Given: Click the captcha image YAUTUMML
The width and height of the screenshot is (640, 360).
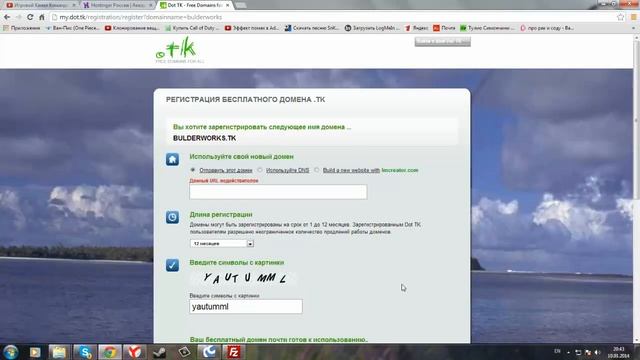Looking at the screenshot, I should tap(245, 278).
